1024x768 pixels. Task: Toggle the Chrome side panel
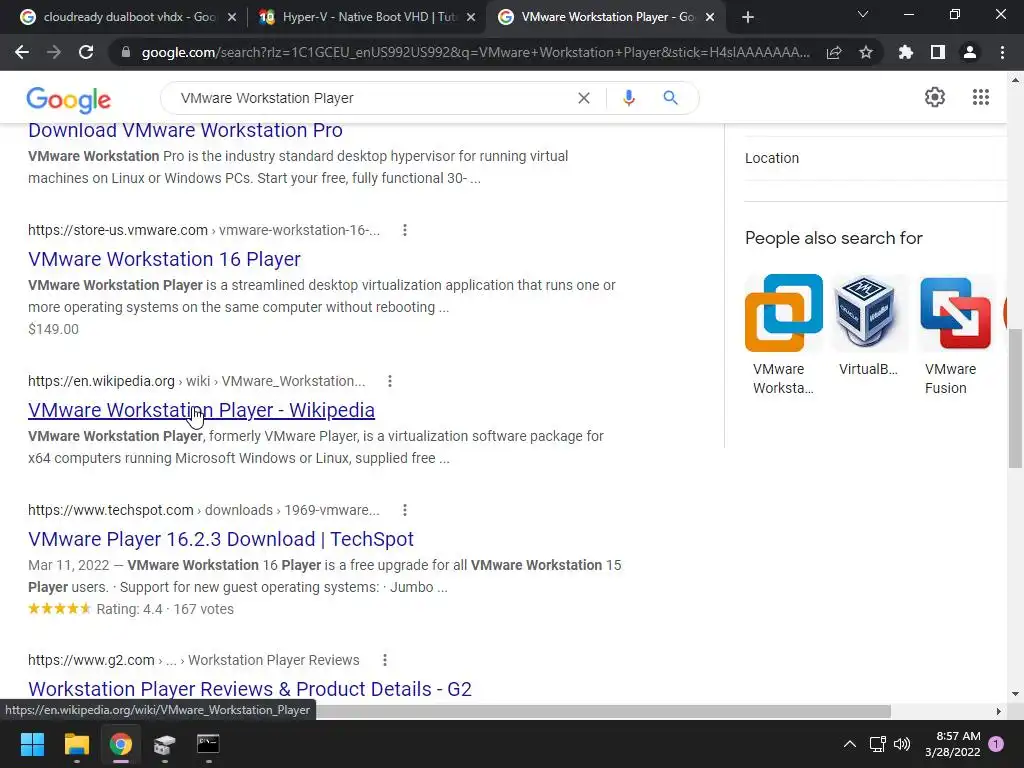pos(938,52)
